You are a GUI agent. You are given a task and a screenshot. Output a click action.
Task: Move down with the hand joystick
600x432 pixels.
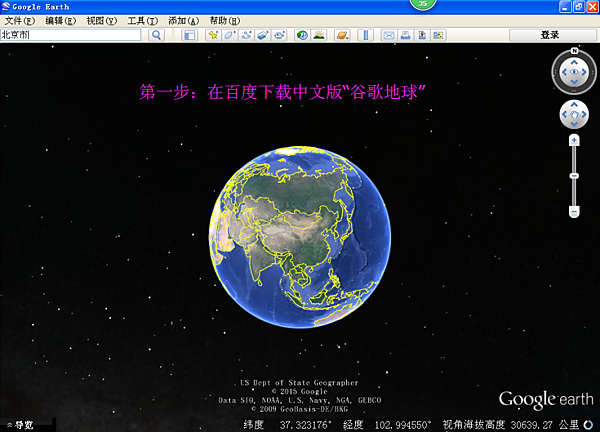coord(574,124)
